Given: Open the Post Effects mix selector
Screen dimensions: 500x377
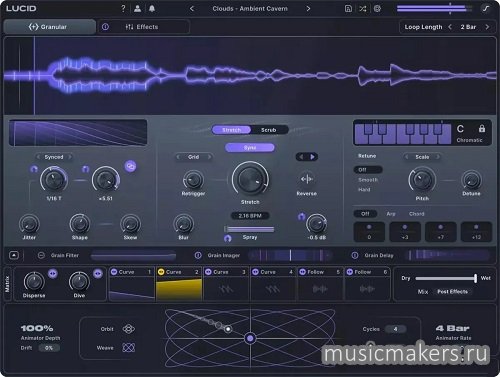Looking at the screenshot, I should (452, 292).
